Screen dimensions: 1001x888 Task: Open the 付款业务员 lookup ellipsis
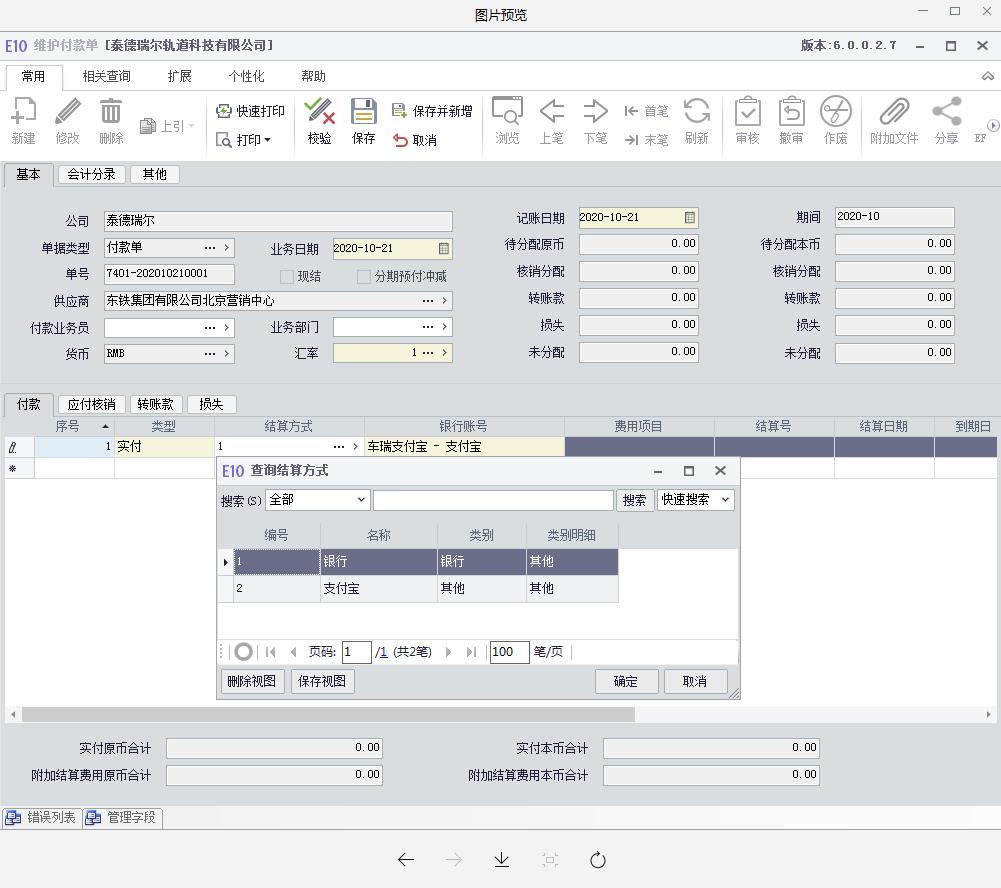(x=210, y=327)
